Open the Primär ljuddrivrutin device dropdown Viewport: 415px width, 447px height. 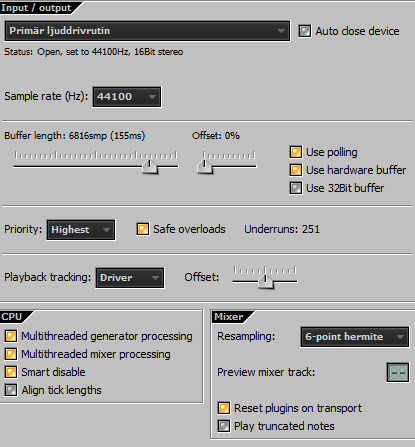click(147, 31)
